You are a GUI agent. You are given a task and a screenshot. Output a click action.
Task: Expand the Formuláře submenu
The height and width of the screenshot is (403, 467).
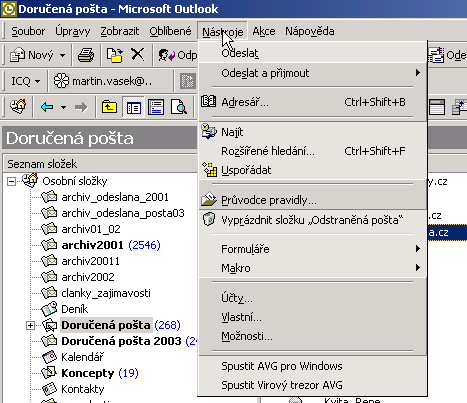(x=313, y=249)
